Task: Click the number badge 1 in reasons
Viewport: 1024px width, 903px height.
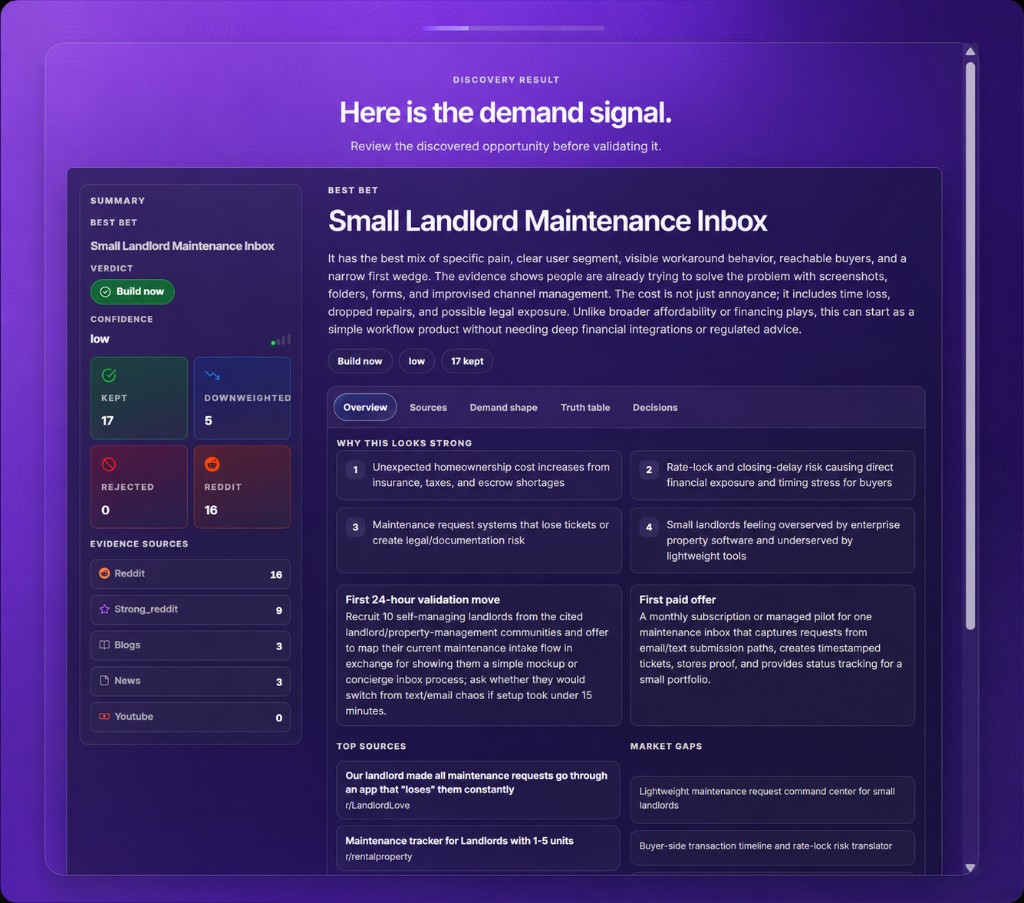Action: click(x=355, y=469)
